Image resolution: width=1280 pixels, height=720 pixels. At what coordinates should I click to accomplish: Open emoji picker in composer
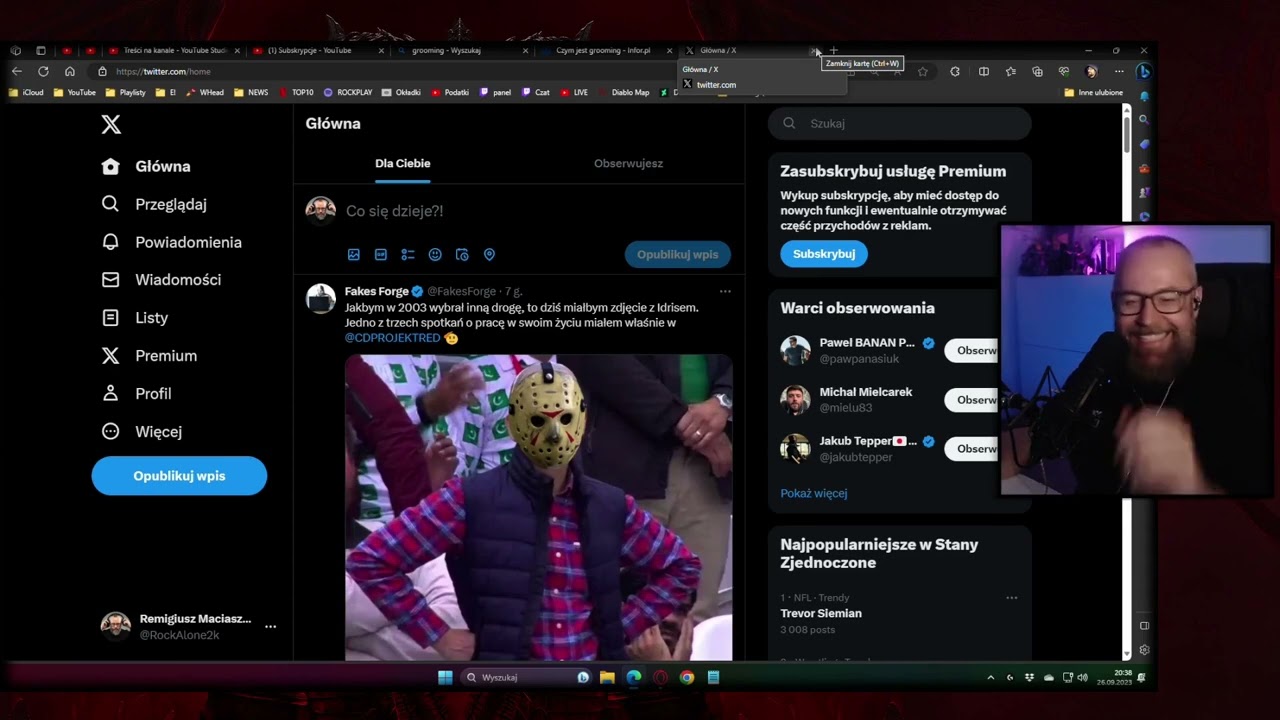(x=435, y=255)
